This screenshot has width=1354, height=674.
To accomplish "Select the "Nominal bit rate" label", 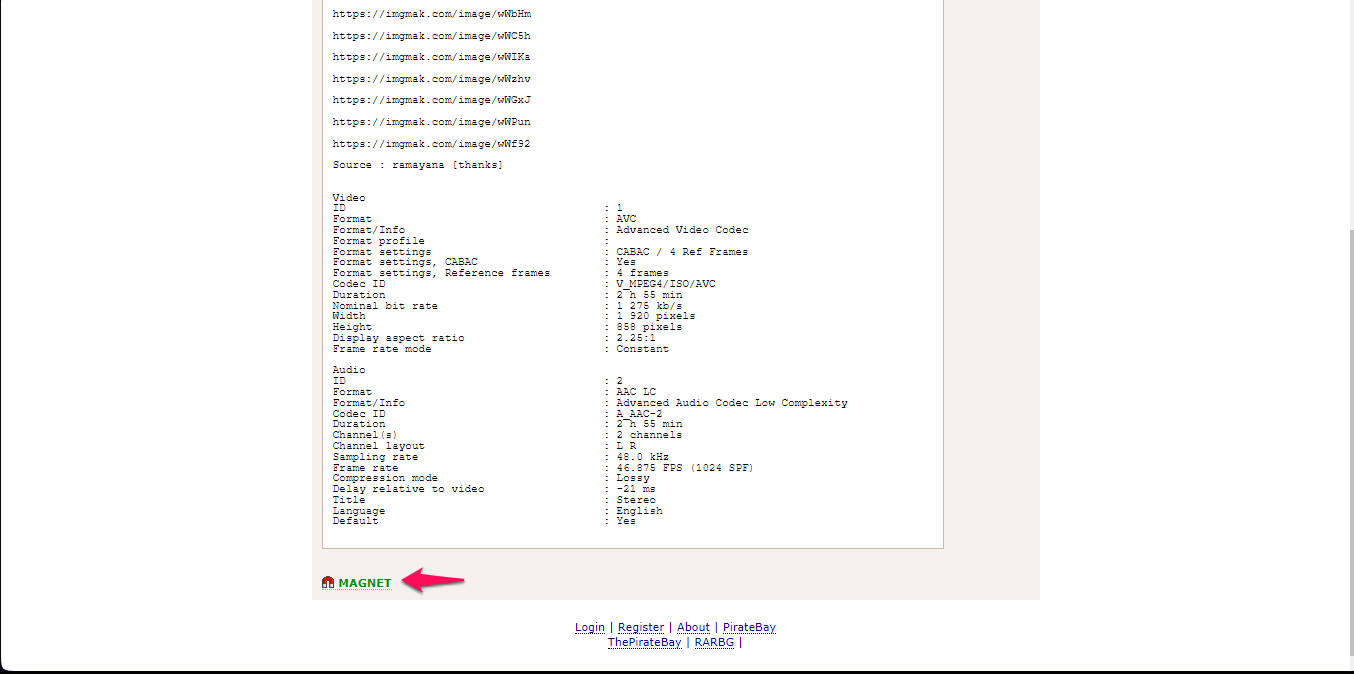I will tap(385, 306).
